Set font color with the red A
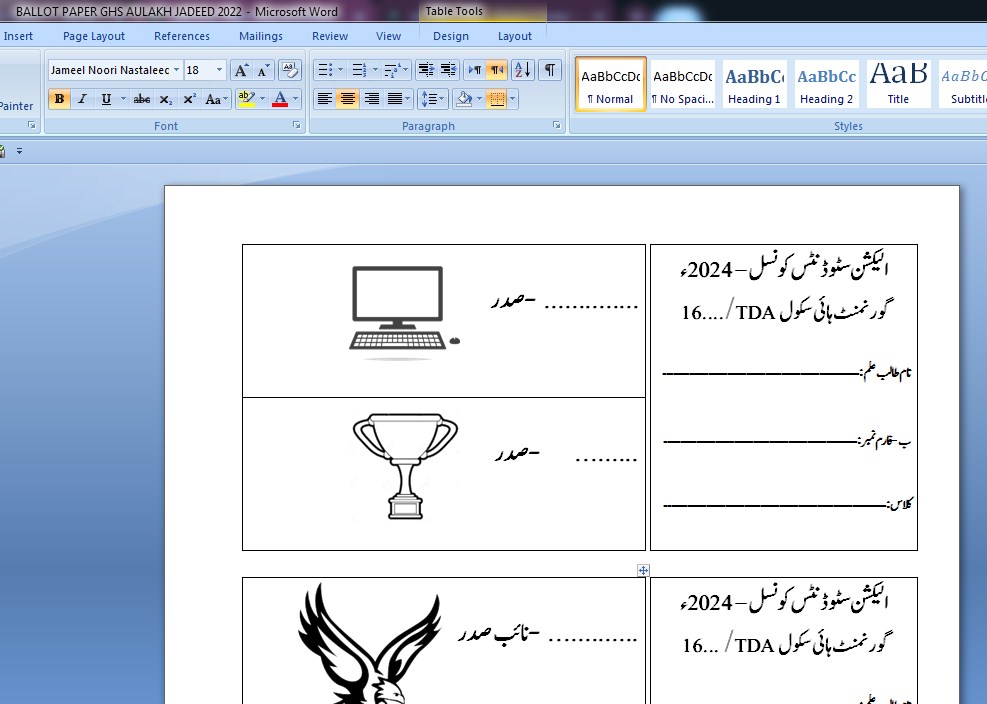Screen dimensions: 987x704 click(x=279, y=99)
